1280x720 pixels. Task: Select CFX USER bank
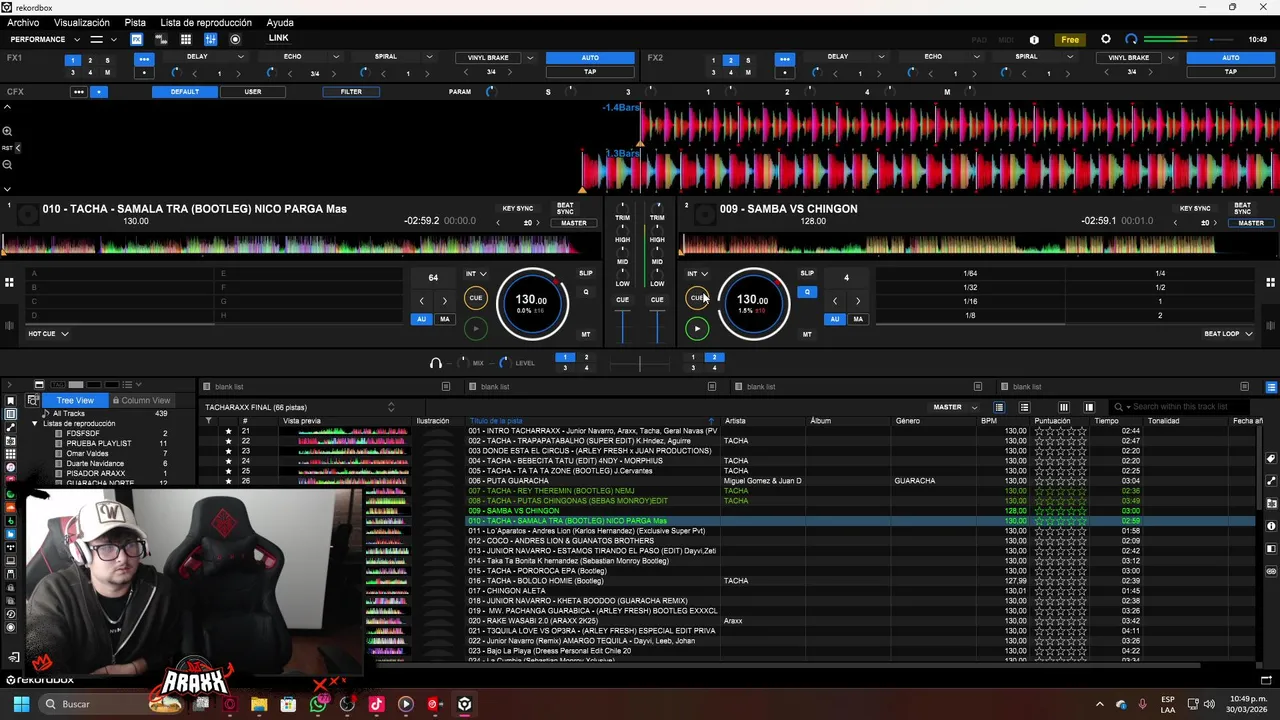coord(253,92)
